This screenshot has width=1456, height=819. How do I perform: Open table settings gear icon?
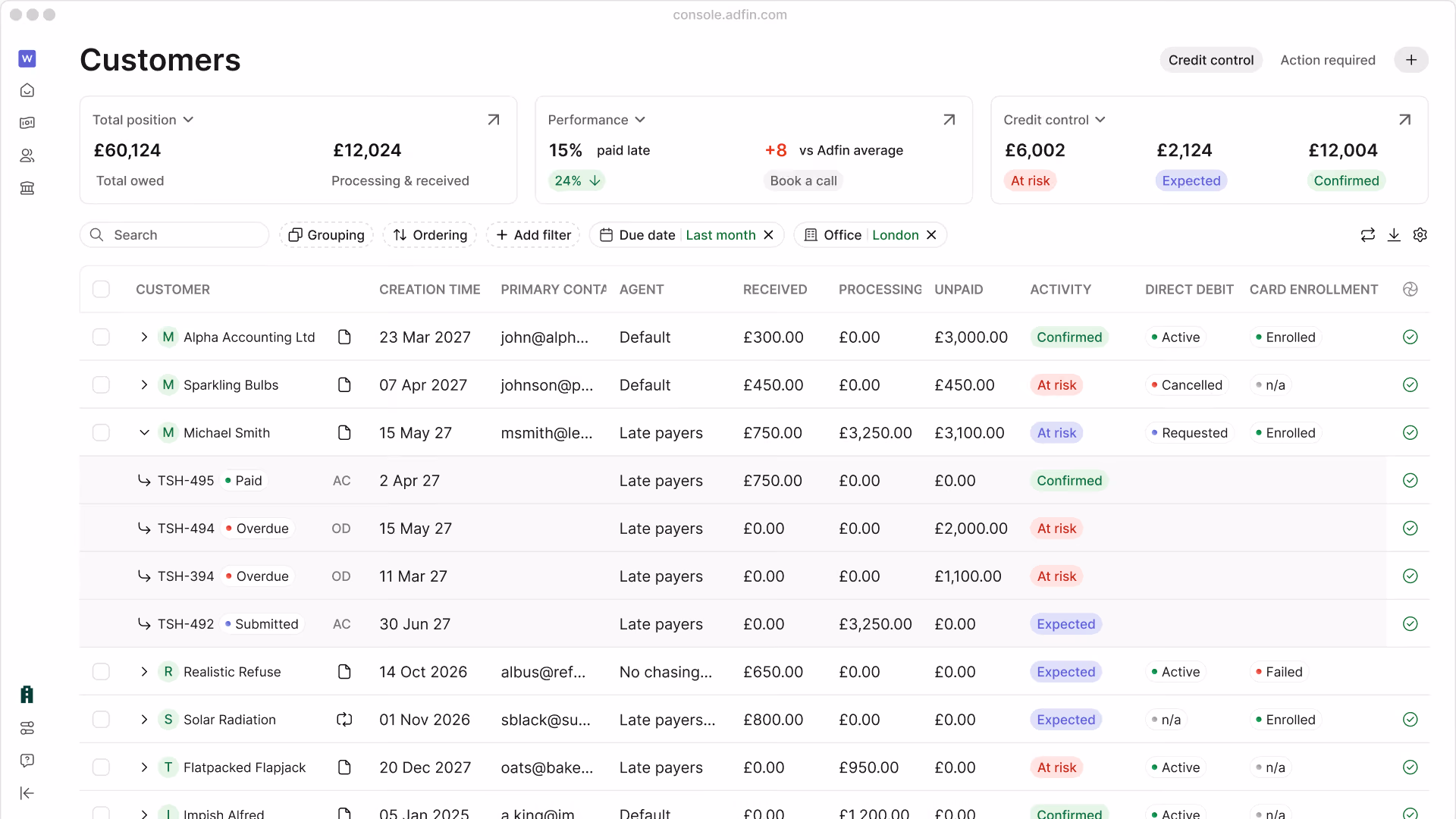[1420, 235]
